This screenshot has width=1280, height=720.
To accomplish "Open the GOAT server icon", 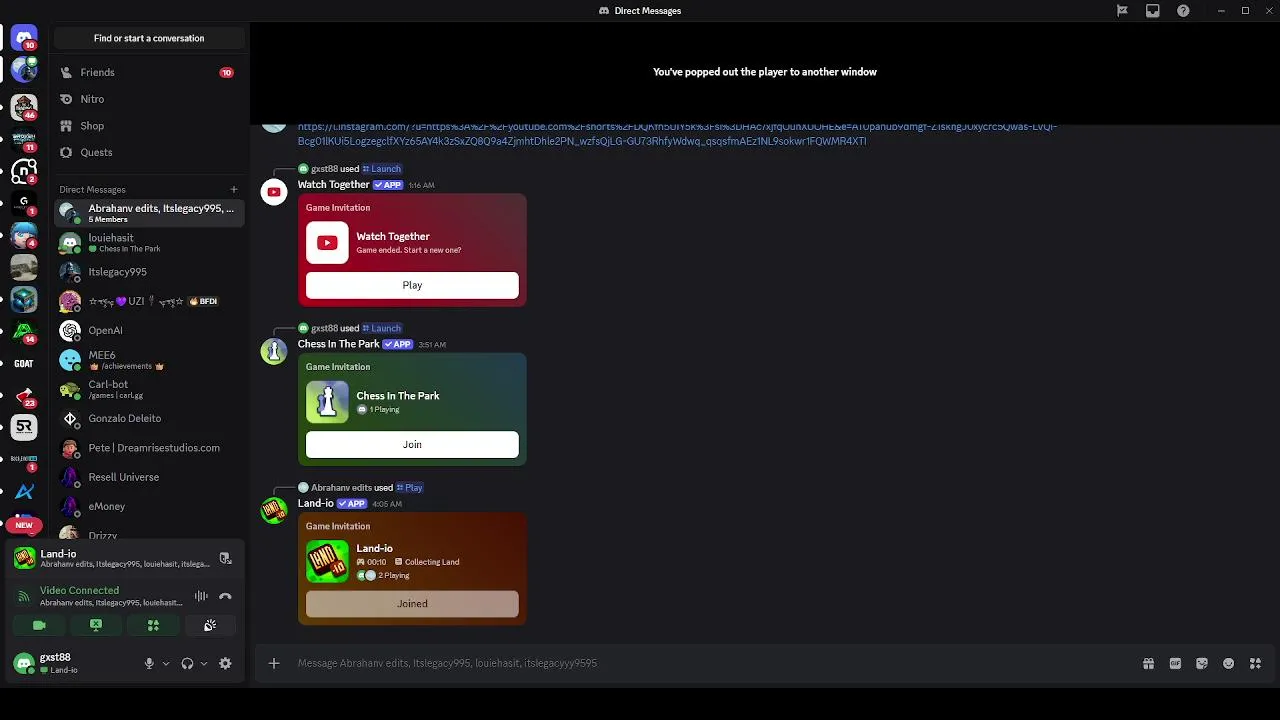I will coord(24,363).
